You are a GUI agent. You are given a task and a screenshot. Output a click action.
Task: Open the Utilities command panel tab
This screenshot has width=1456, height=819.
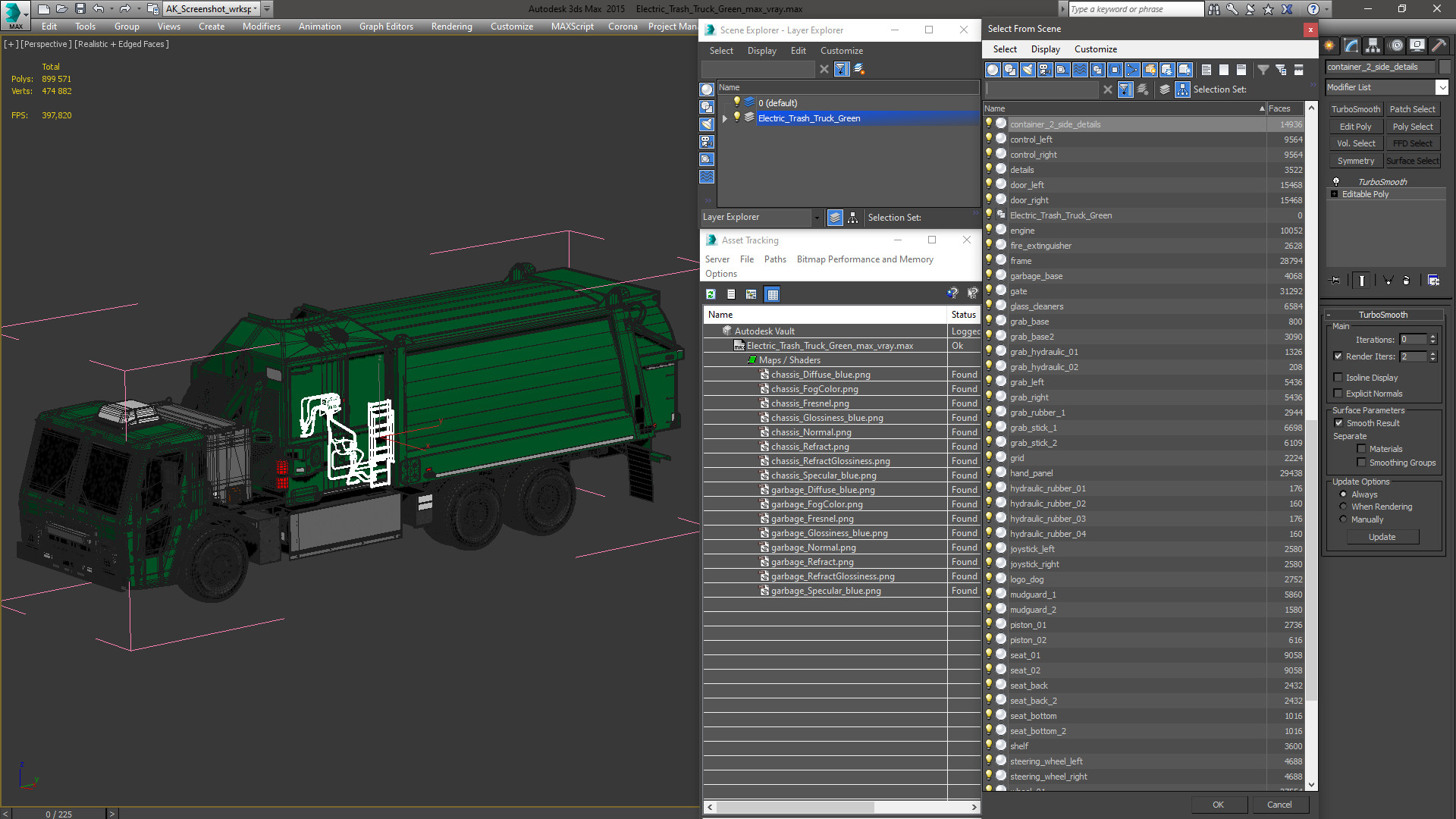tap(1439, 45)
